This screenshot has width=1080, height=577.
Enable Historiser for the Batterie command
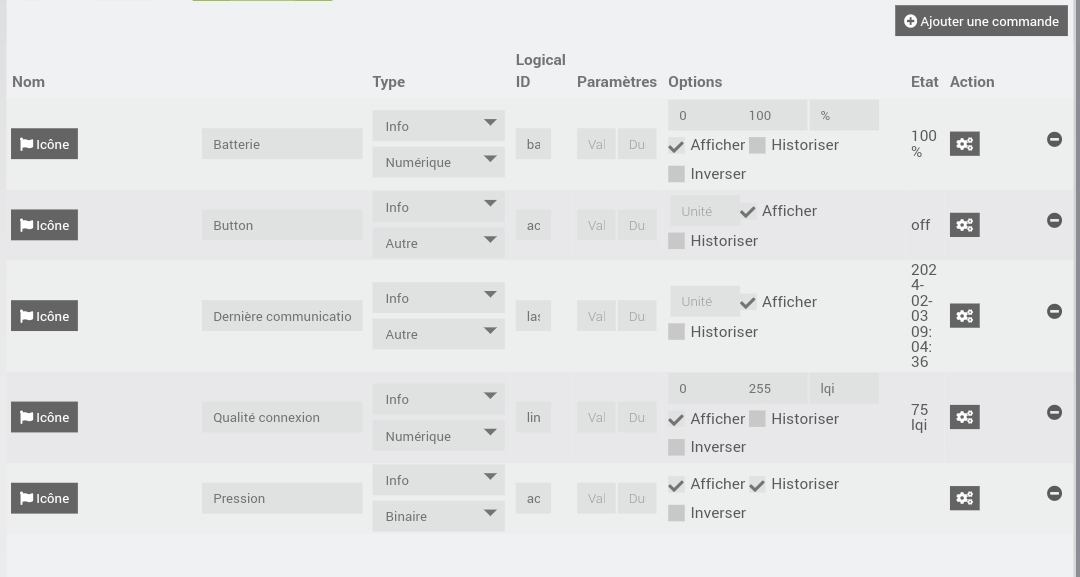pyautogui.click(x=758, y=145)
